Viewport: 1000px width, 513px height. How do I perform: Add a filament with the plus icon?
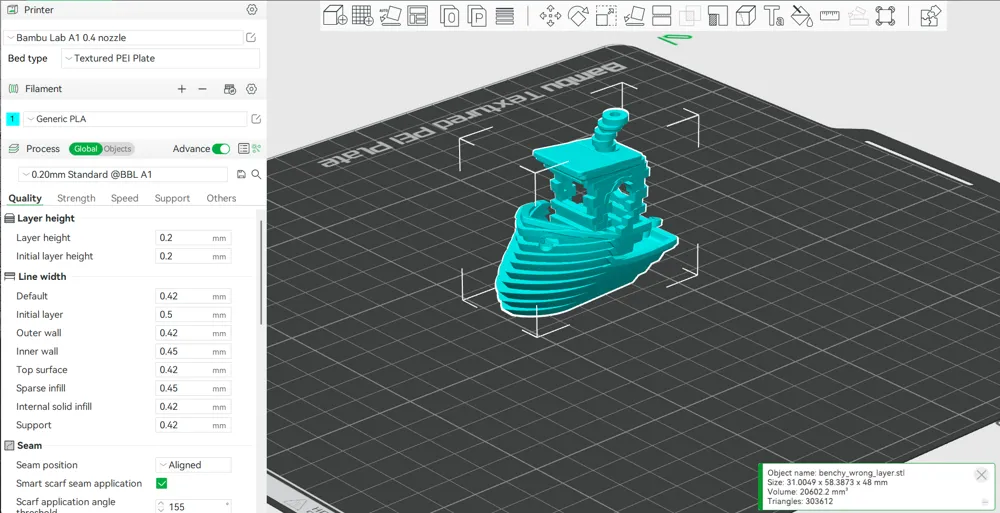[182, 89]
